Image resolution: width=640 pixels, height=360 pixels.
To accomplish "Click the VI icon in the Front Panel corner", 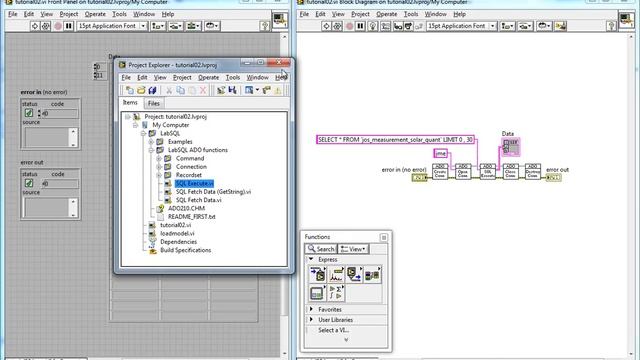I will (x=280, y=20).
